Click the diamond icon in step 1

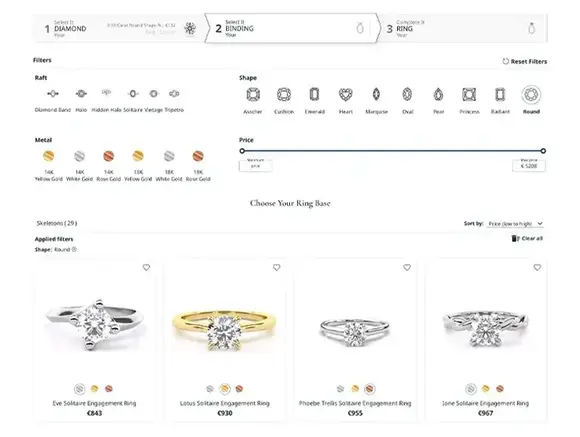point(190,28)
